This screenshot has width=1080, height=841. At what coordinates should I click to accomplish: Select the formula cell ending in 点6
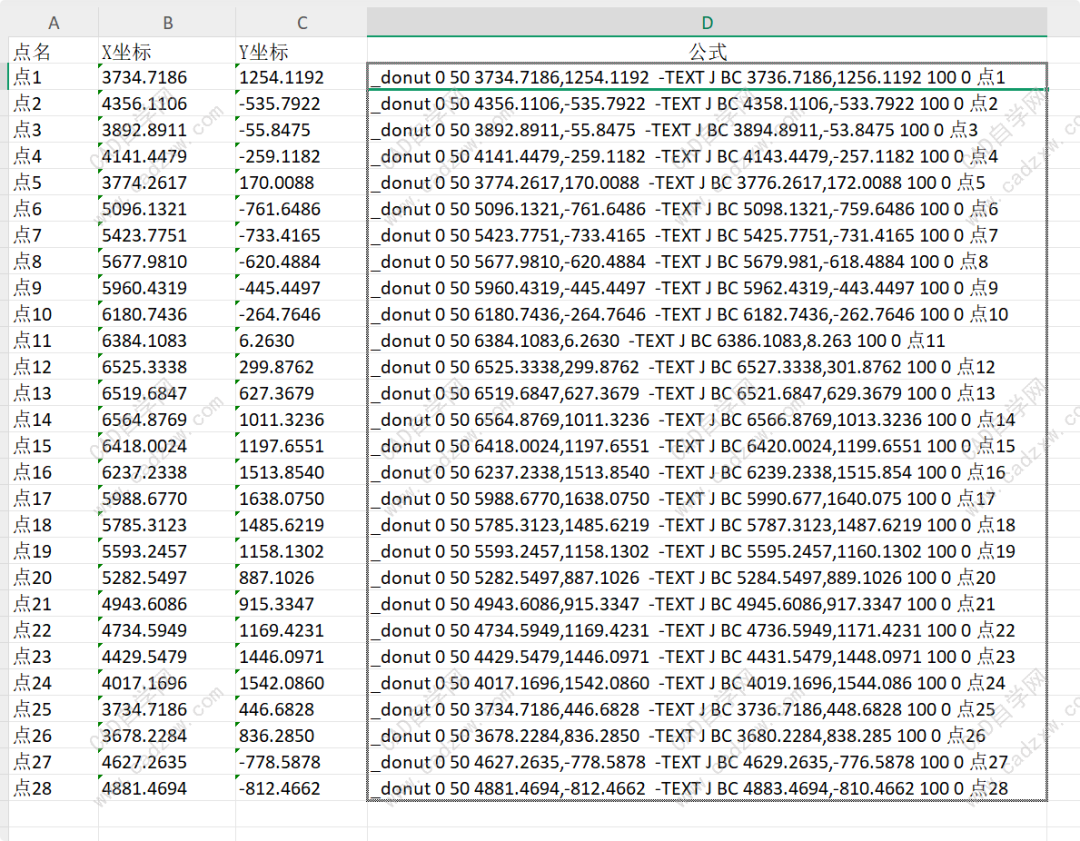coord(707,209)
